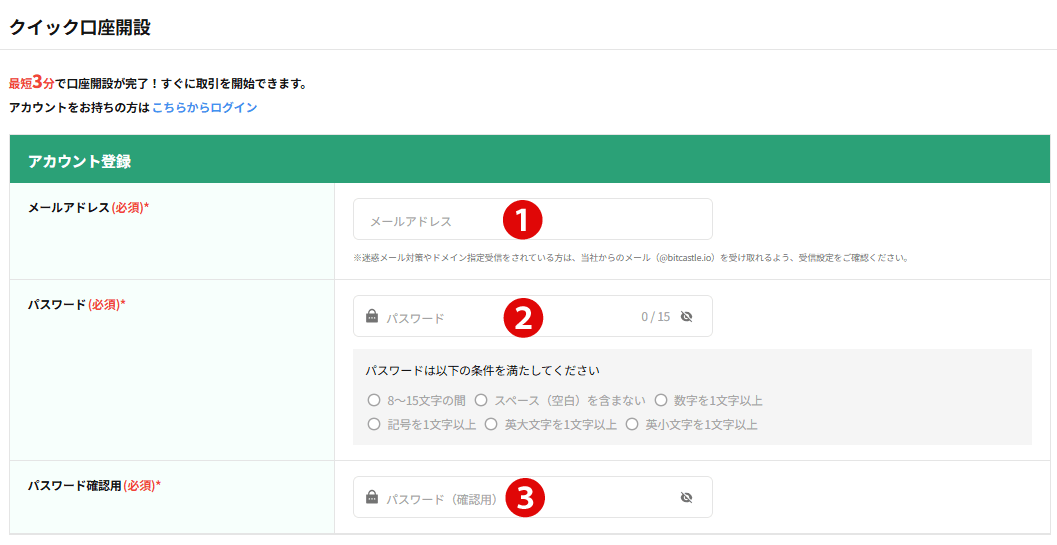This screenshot has height=545, width=1057.
Task: Select the スペース（空白）を含まない condition circle
Action: (481, 401)
